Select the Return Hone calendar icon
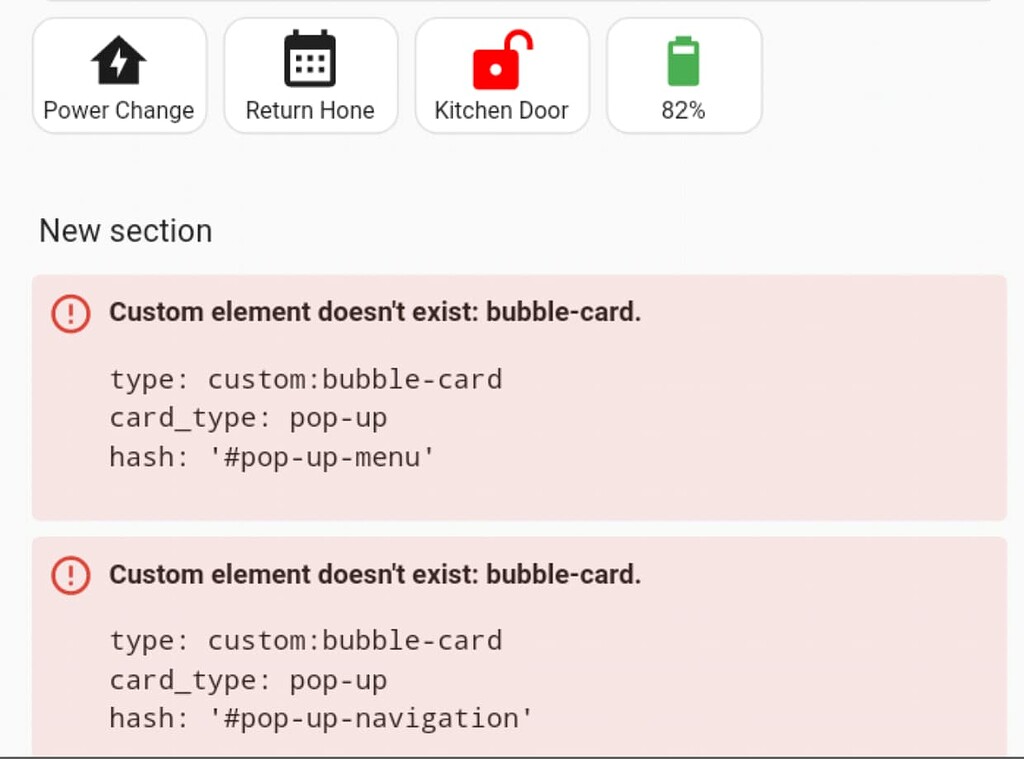The width and height of the screenshot is (1024, 759). click(x=311, y=60)
